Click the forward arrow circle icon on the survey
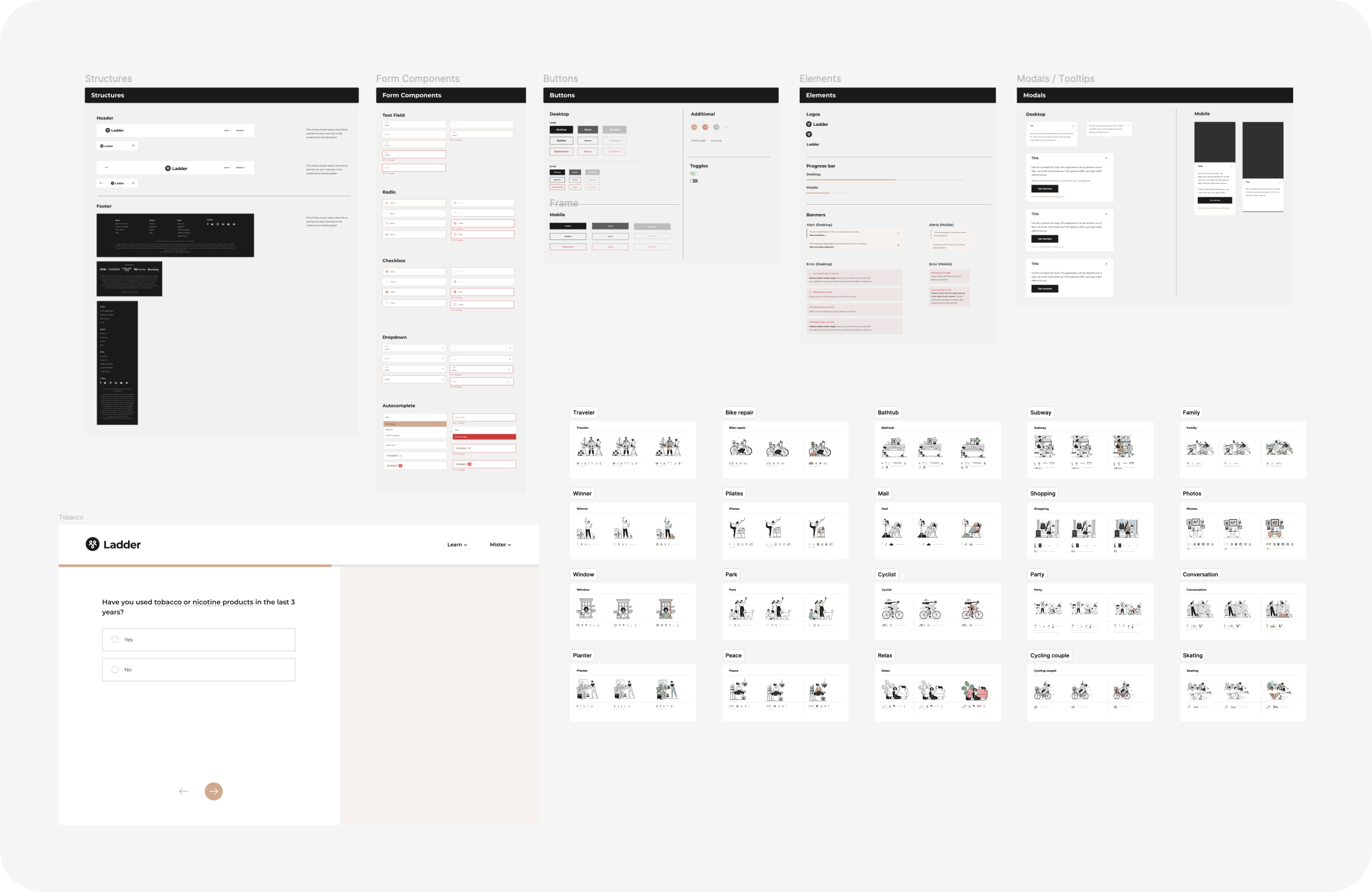 point(213,791)
